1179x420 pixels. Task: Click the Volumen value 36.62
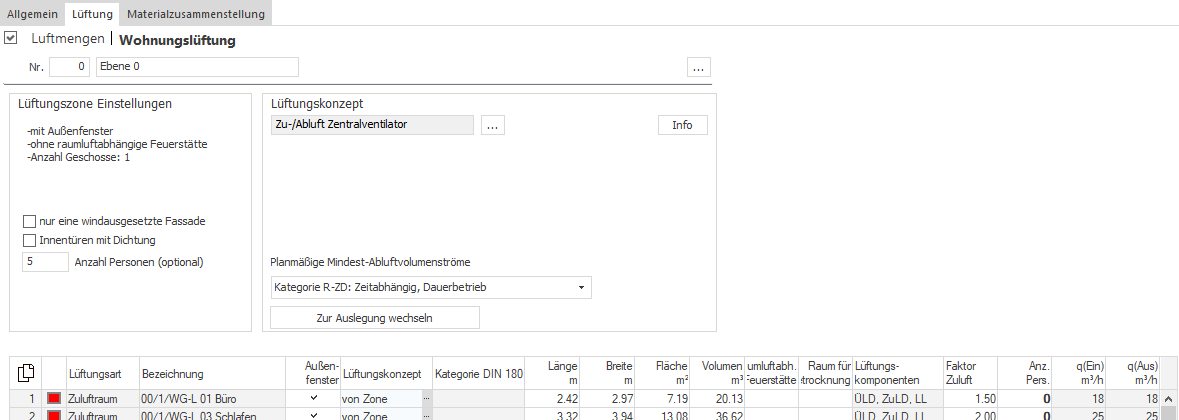coord(717,415)
